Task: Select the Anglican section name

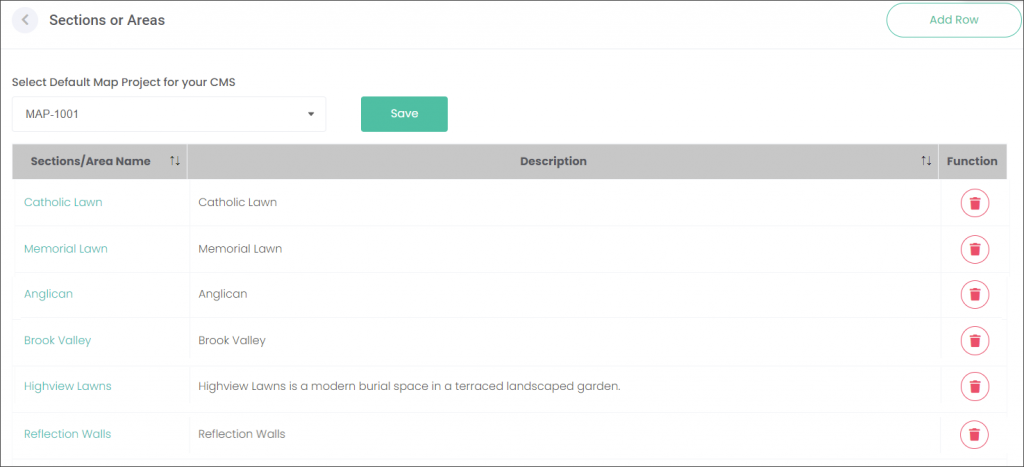Action: pyautogui.click(x=48, y=294)
